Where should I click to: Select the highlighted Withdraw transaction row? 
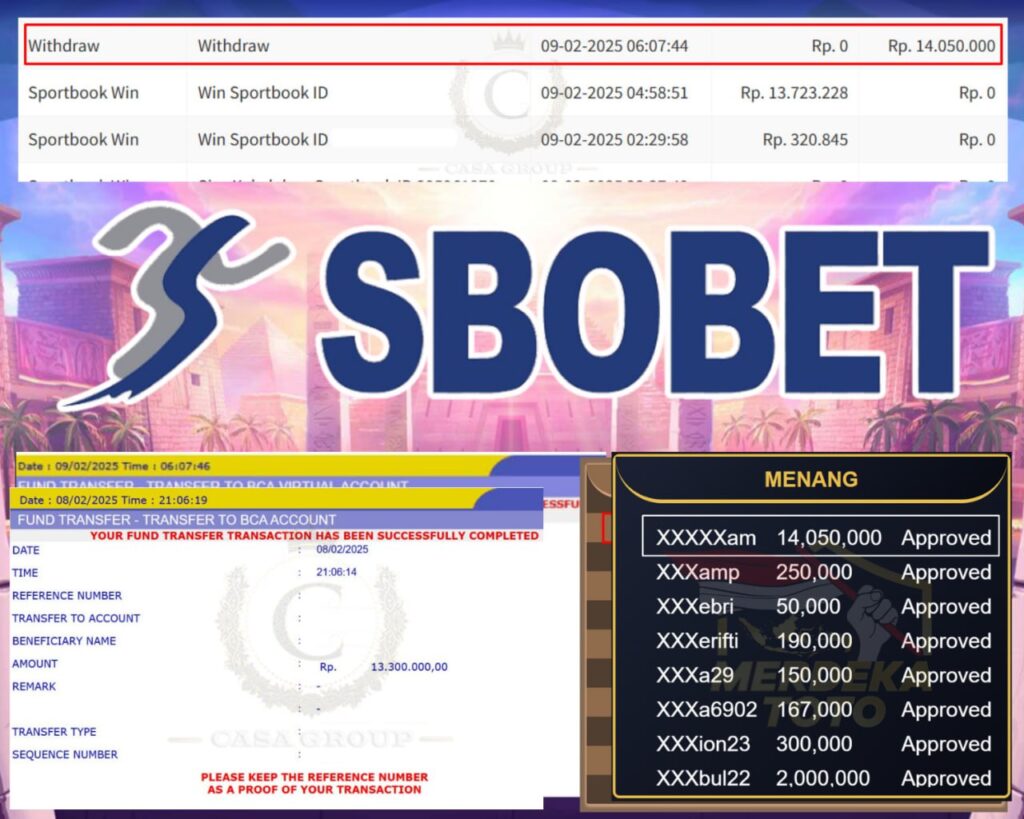click(x=512, y=46)
